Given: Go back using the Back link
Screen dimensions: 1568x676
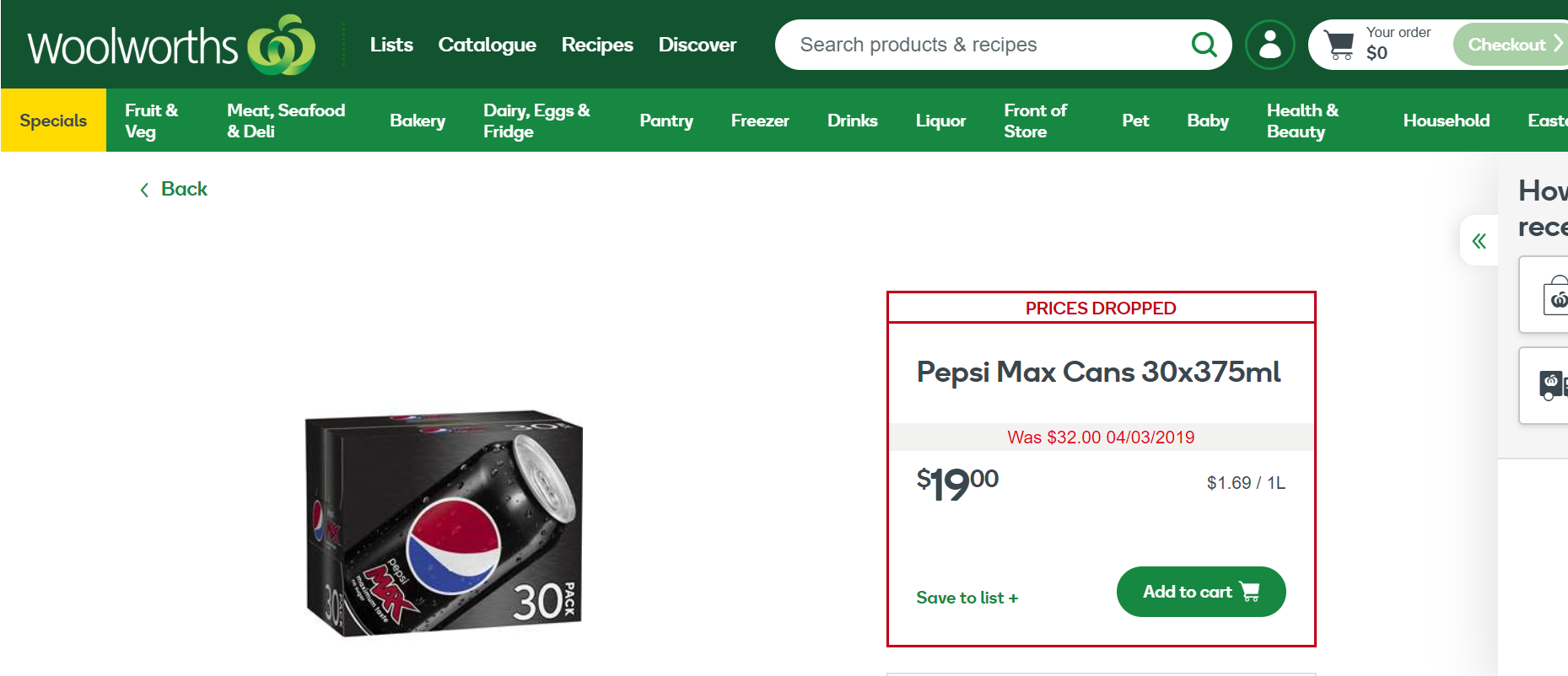Looking at the screenshot, I should [174, 189].
